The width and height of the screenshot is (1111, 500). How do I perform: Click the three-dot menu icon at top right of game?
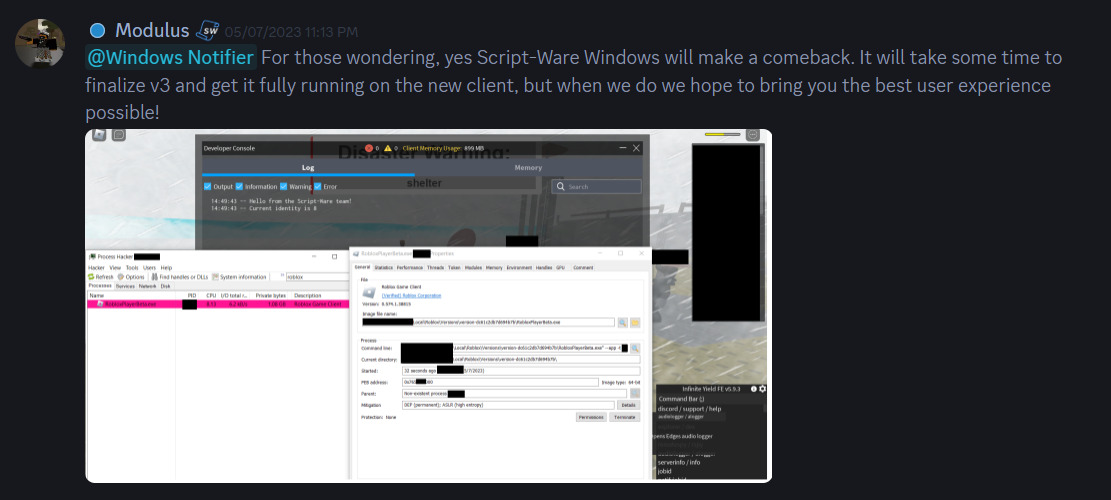coord(753,135)
